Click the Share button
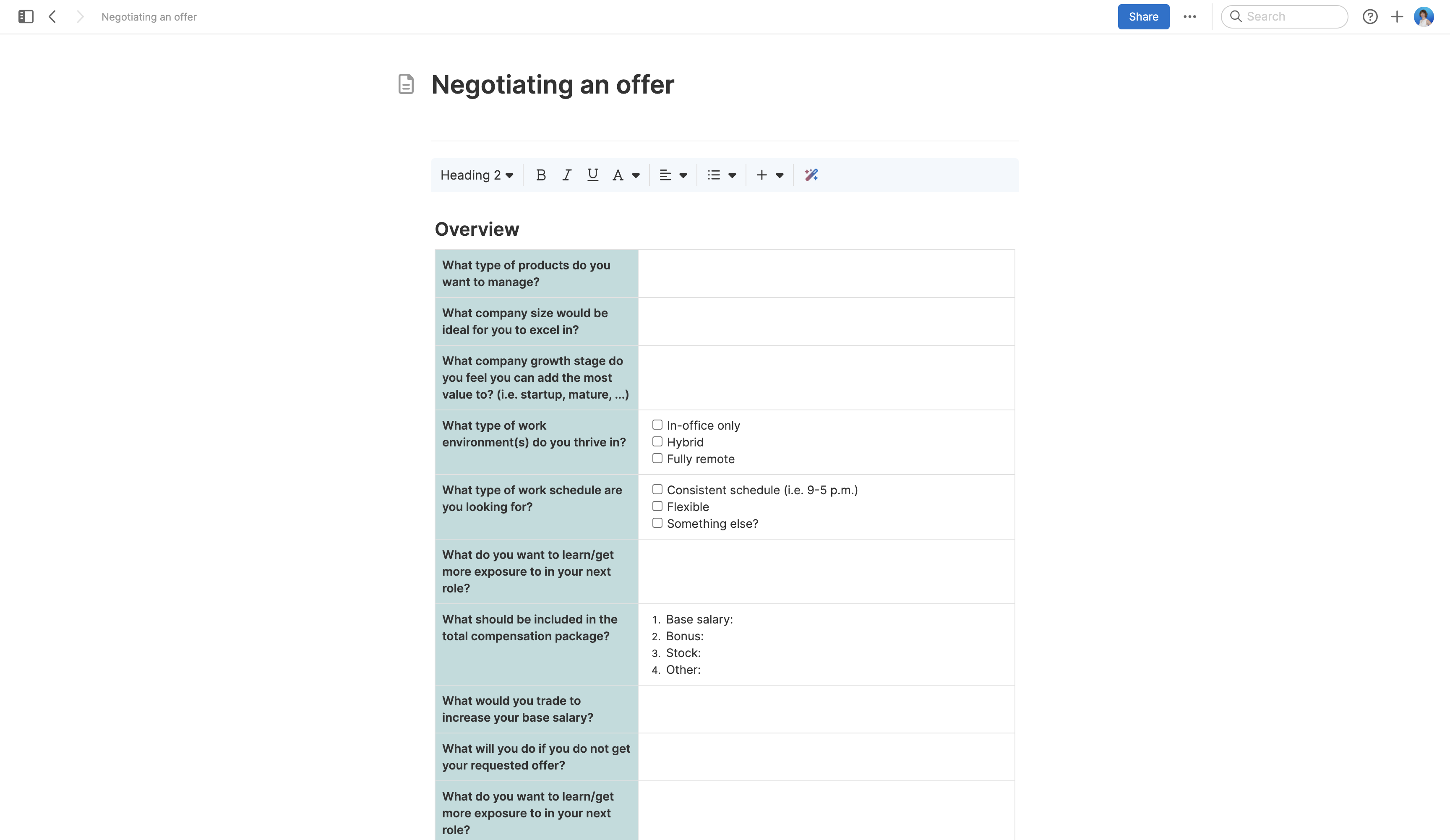 tap(1143, 17)
